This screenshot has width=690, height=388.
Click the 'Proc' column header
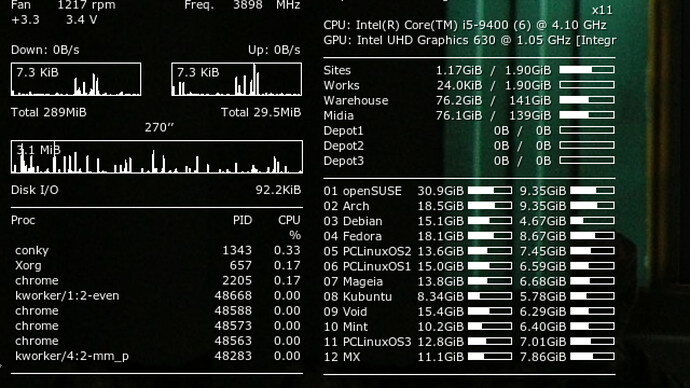23,220
